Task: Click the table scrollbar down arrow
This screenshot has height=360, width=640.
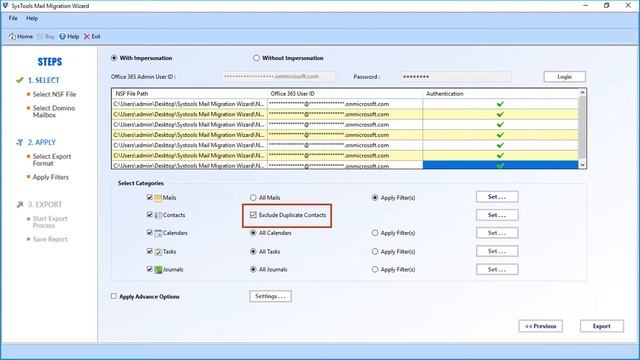Action: point(582,164)
